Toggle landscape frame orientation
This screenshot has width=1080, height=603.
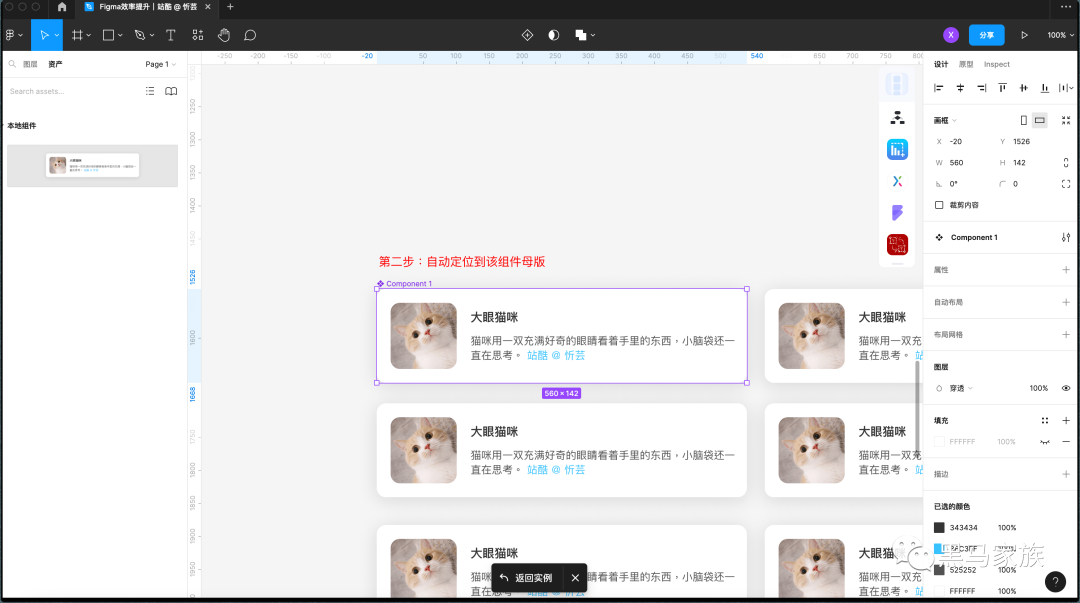click(x=1038, y=120)
